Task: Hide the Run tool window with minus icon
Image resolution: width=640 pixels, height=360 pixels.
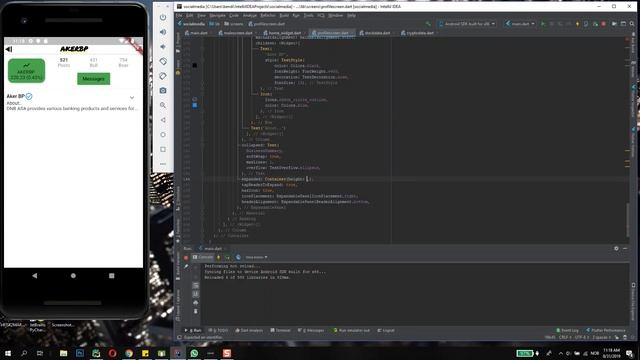Action: point(625,248)
